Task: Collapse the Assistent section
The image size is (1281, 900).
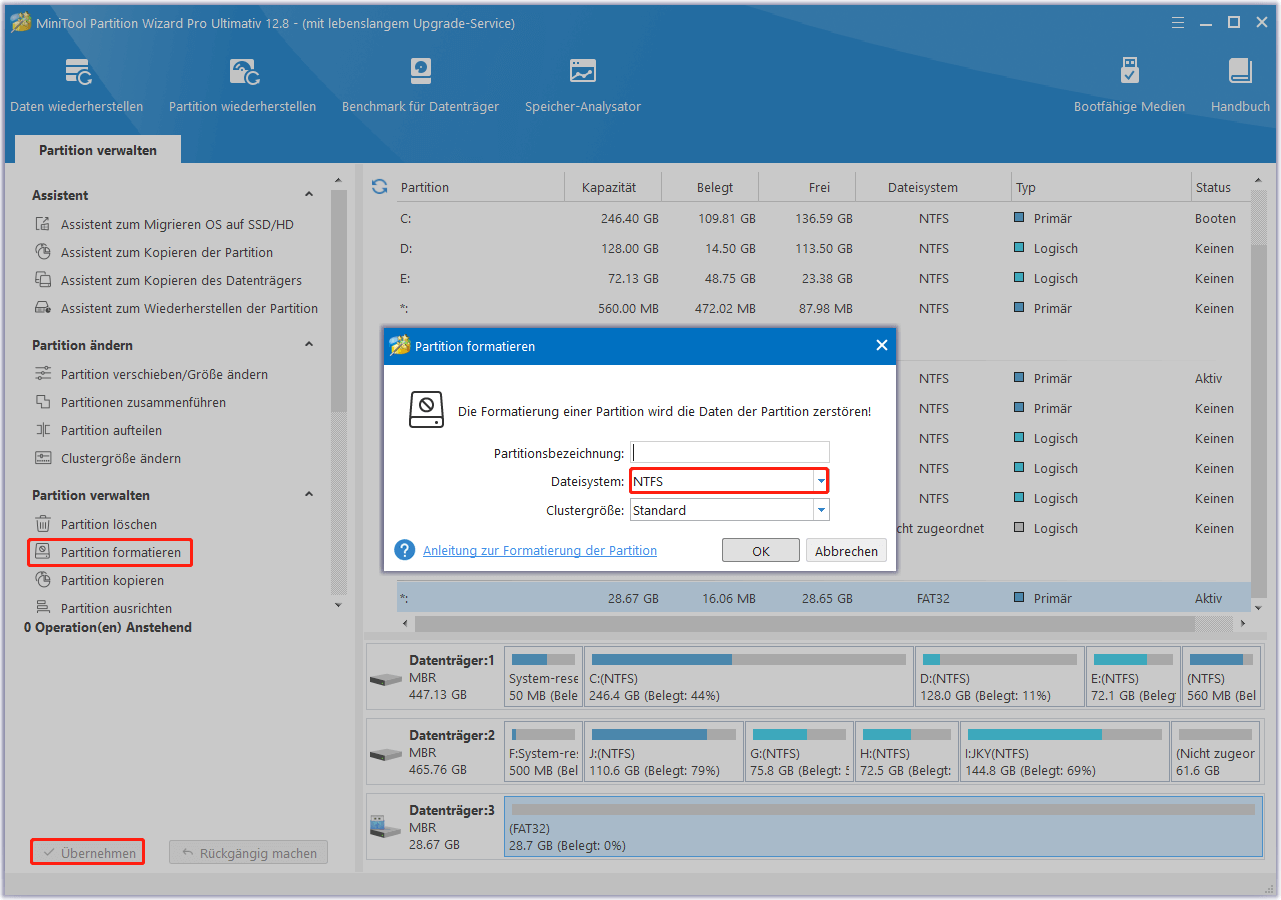Action: 309,195
